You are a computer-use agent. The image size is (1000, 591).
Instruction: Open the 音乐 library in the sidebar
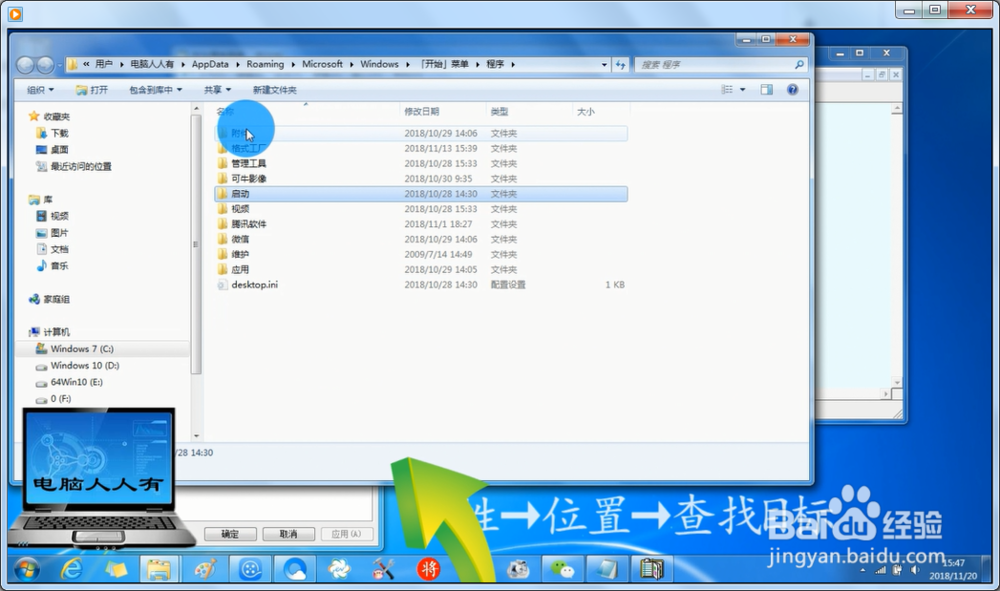click(52, 266)
